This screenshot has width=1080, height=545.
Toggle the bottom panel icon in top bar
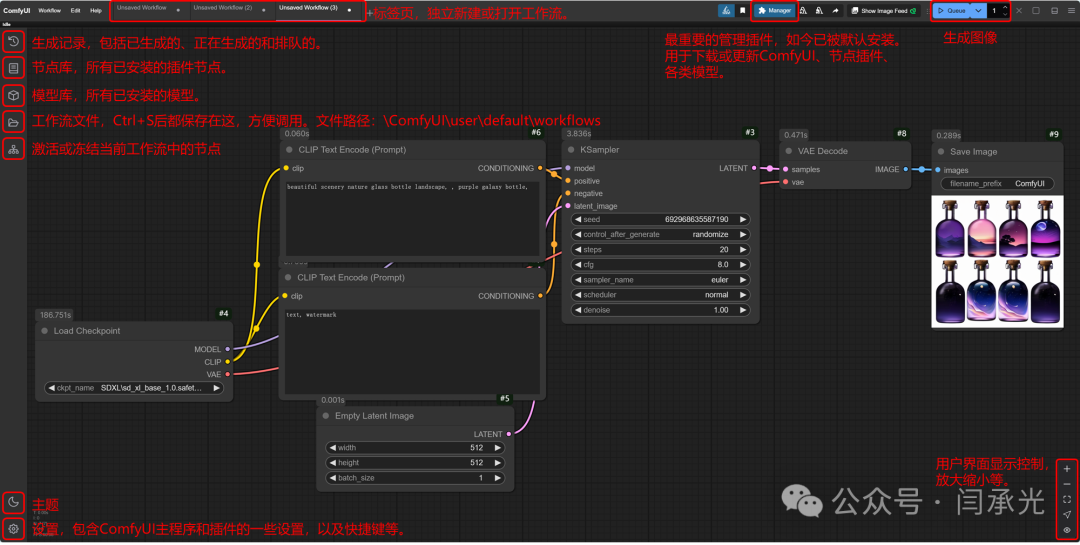point(1055,10)
